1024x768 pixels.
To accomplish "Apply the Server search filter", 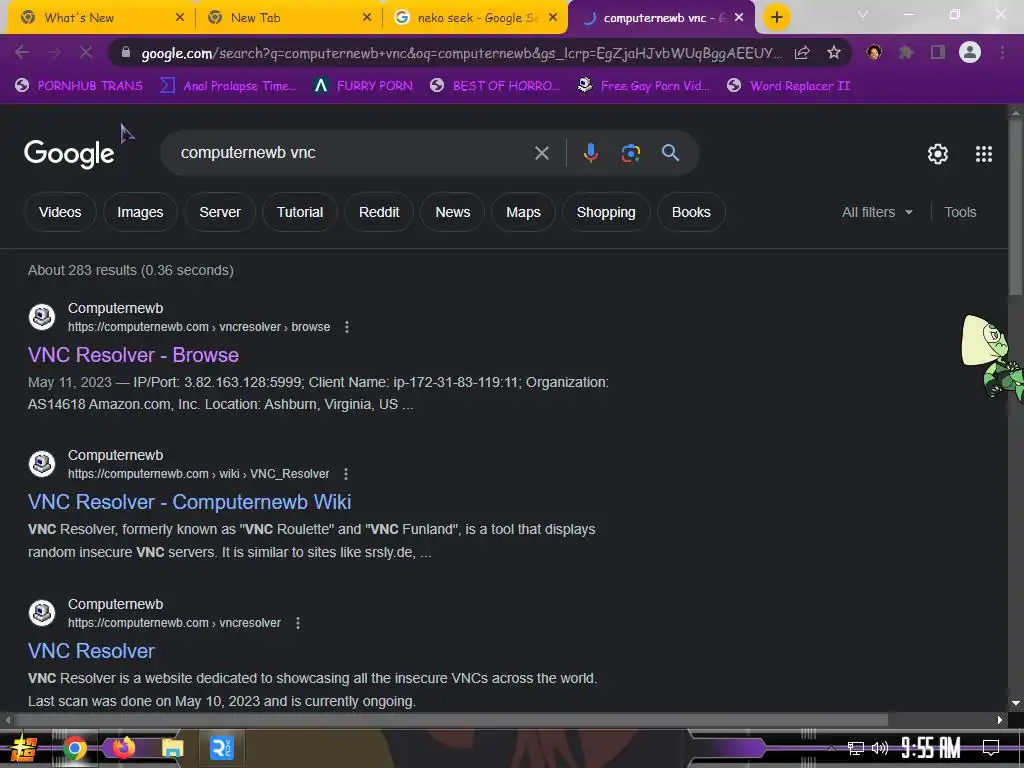I will pyautogui.click(x=220, y=212).
